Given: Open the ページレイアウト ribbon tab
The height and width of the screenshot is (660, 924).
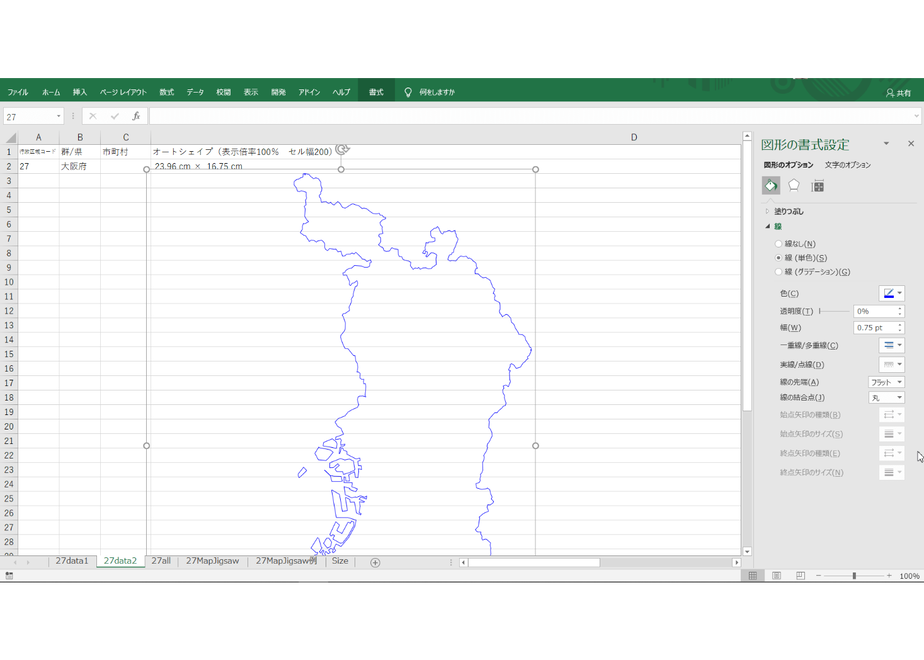Looking at the screenshot, I should pos(123,92).
